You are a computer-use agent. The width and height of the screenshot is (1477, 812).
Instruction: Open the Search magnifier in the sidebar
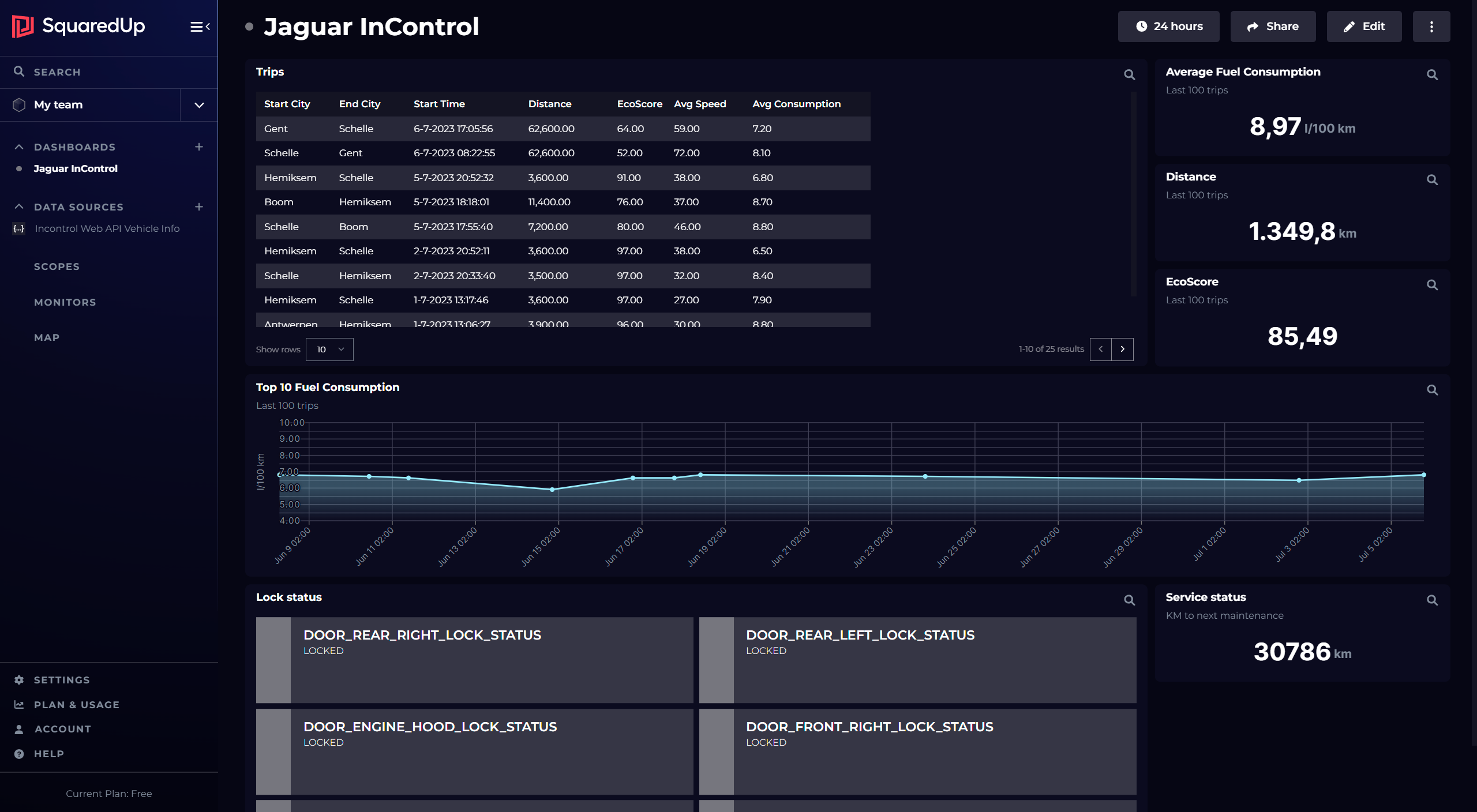coord(19,72)
